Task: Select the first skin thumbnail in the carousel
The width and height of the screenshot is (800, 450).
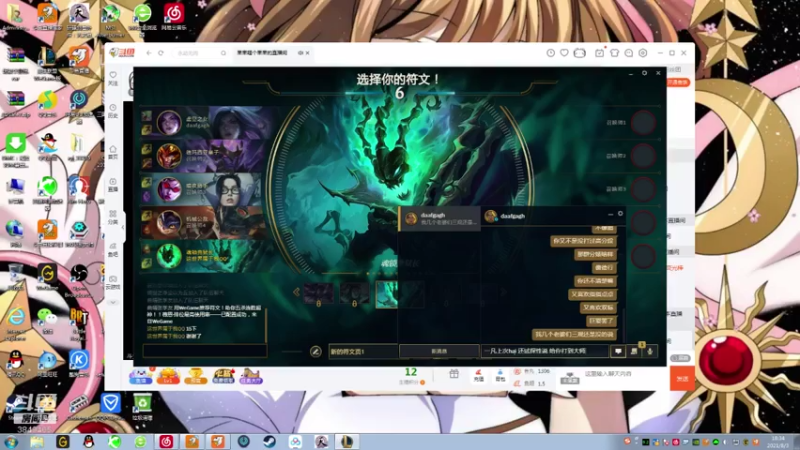Action: [319, 293]
